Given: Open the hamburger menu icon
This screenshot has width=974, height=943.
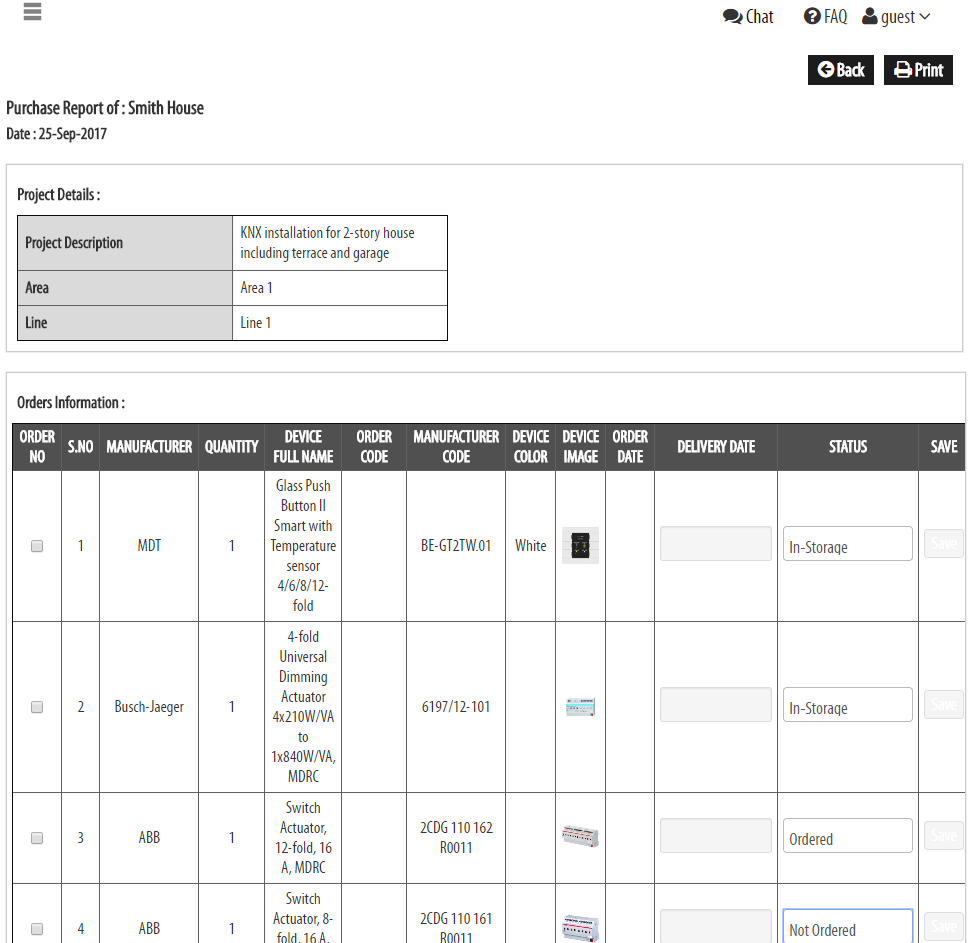Looking at the screenshot, I should coord(32,12).
